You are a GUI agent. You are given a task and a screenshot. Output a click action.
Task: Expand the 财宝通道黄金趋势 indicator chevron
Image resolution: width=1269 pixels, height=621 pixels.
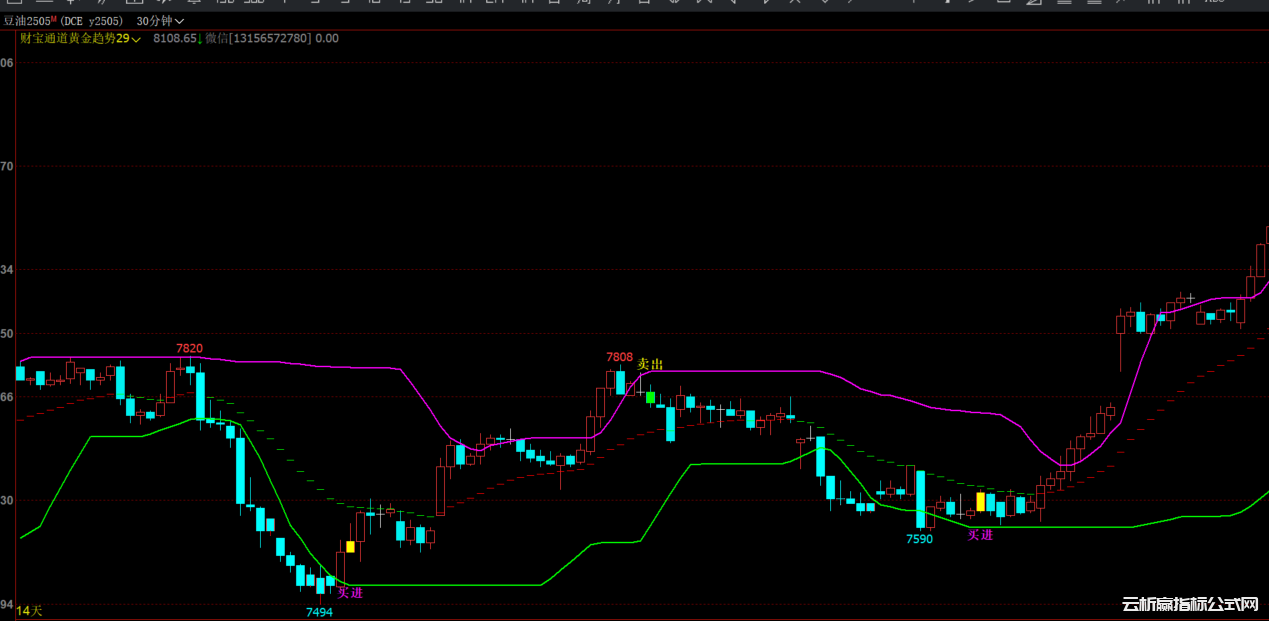pyautogui.click(x=136, y=39)
